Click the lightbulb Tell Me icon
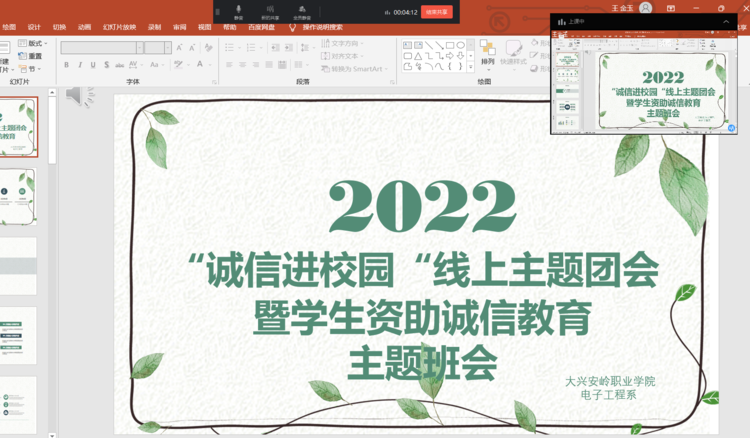Screen dimensions: 750x438 point(292,27)
